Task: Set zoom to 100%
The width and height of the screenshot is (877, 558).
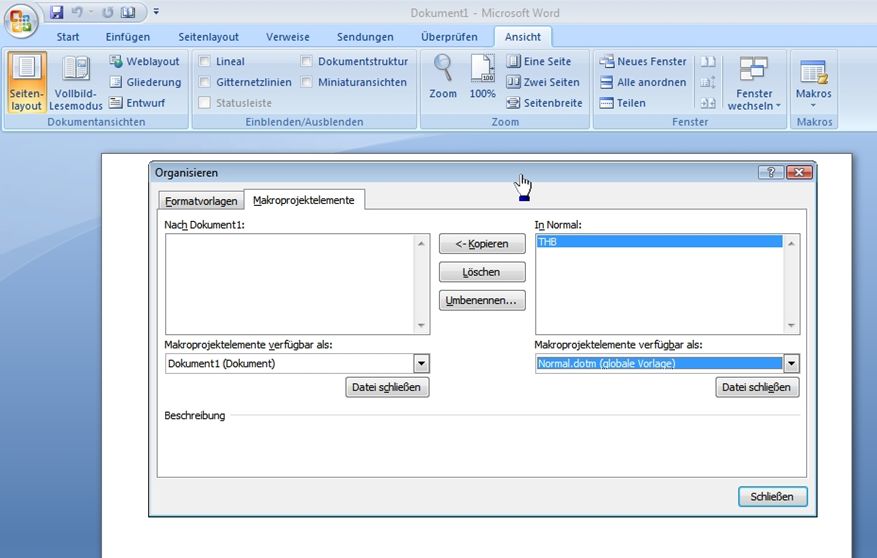Action: 482,77
